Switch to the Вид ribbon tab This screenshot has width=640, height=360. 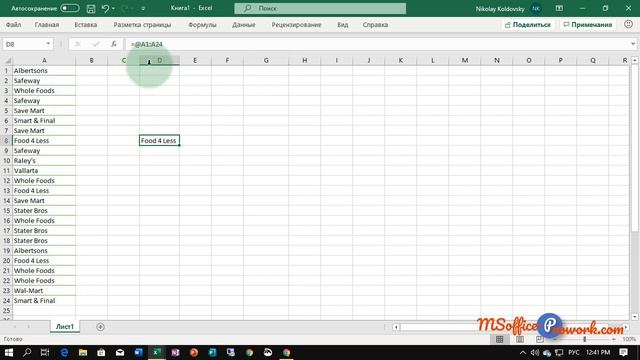(342, 25)
